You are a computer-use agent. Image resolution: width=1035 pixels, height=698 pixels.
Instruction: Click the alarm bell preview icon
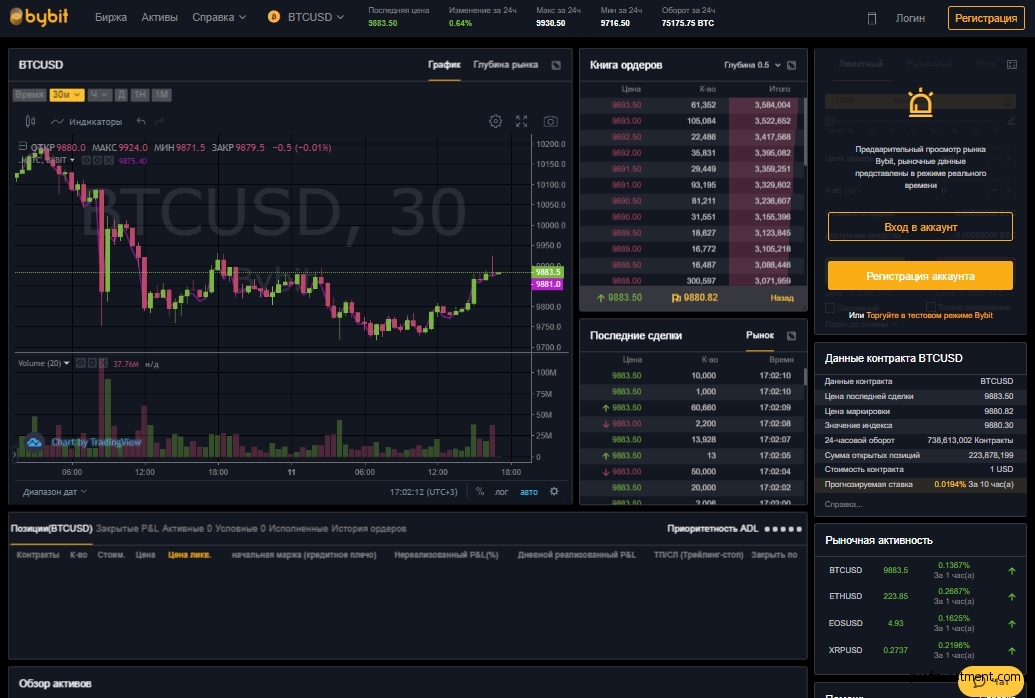(920, 103)
